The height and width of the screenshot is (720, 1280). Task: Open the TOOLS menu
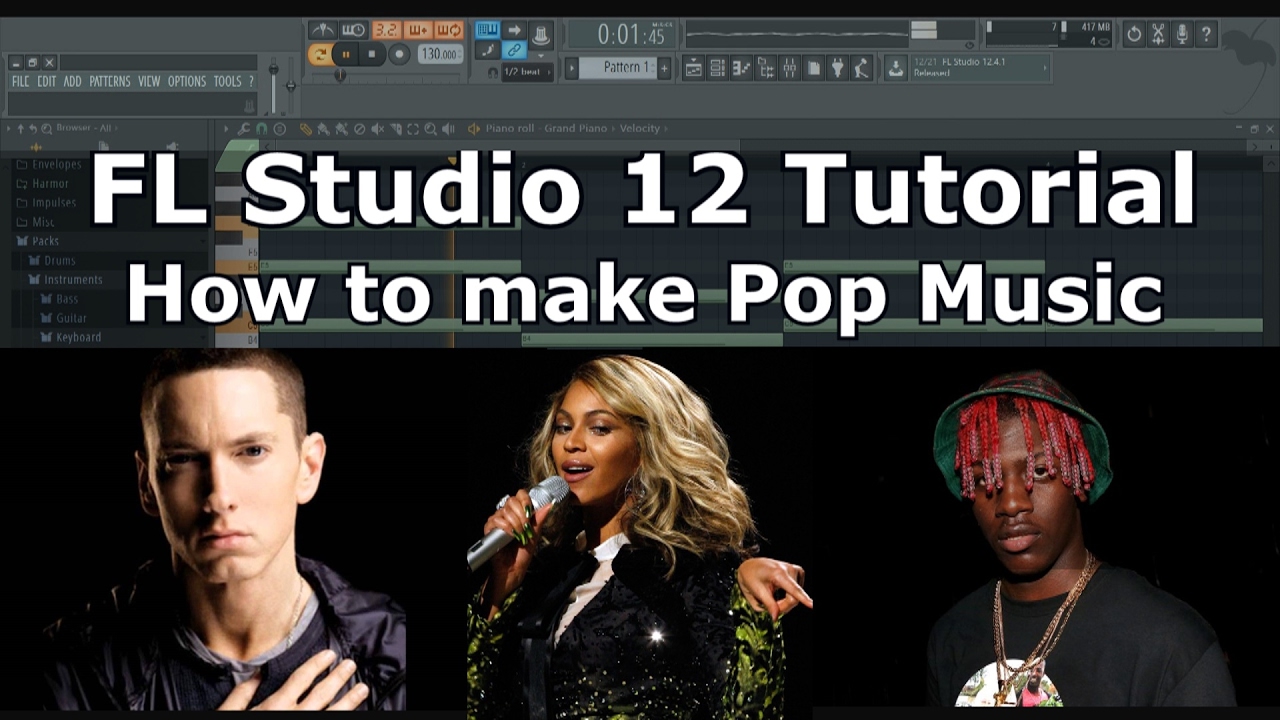[x=227, y=81]
